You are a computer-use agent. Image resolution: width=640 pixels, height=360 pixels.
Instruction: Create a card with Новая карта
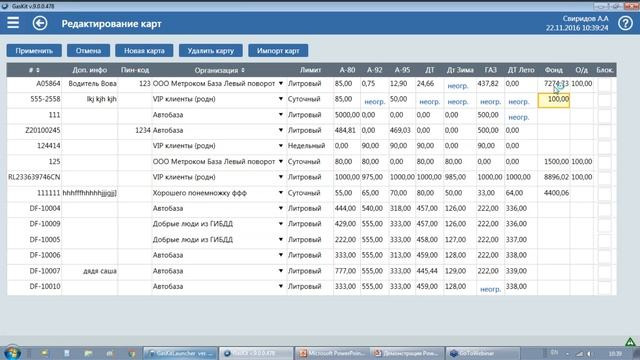pos(144,51)
